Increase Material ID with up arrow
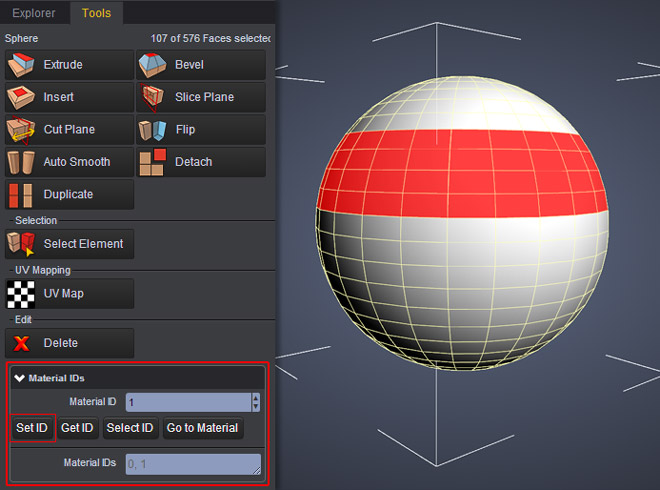Screen dimensions: 660x490 pos(255,398)
